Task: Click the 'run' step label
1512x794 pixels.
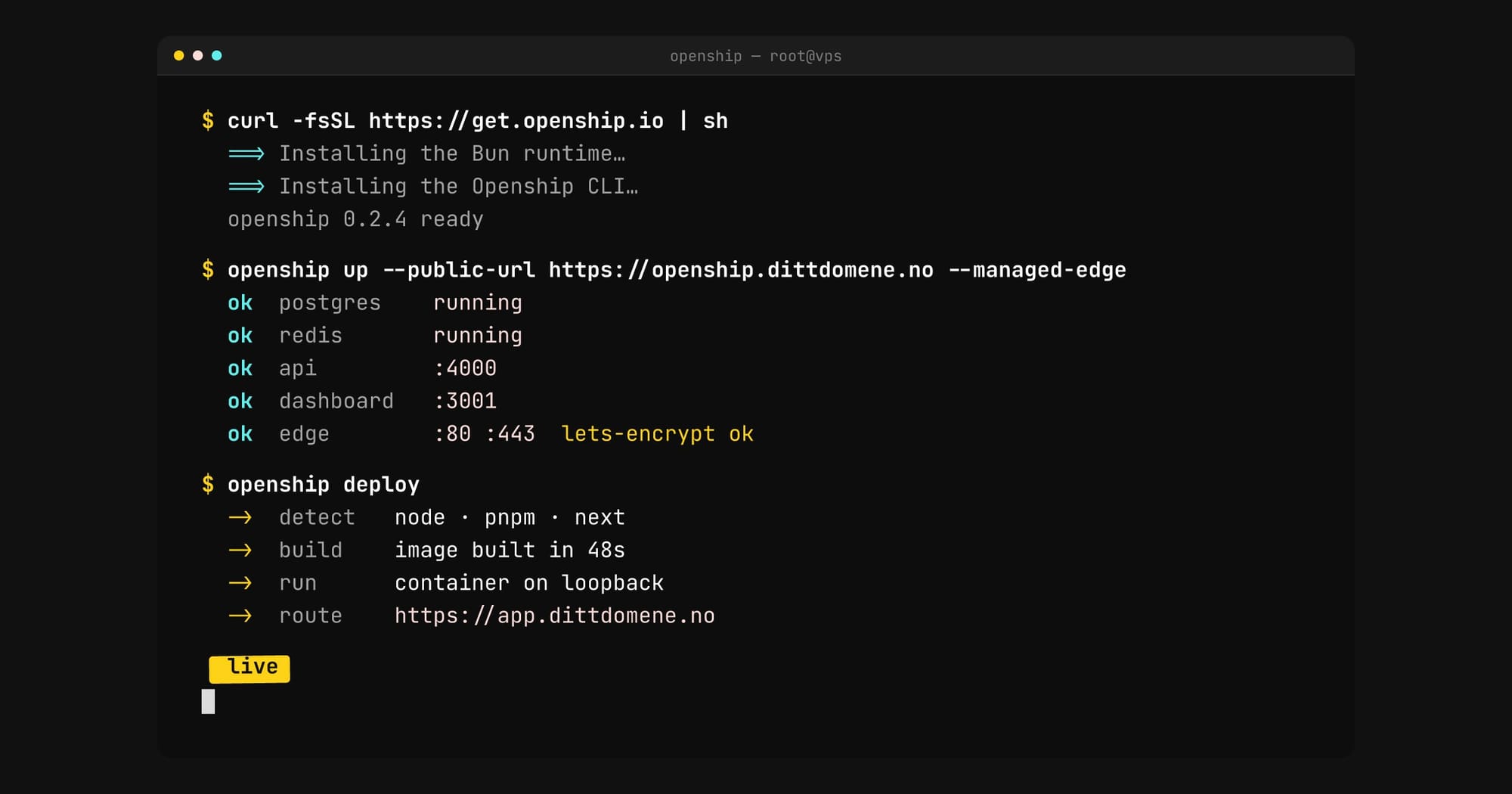Action: (298, 583)
